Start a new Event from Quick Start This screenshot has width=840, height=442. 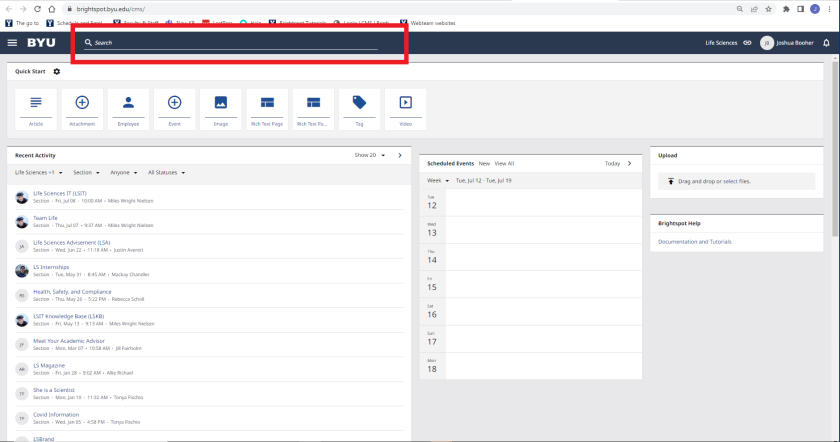point(174,108)
